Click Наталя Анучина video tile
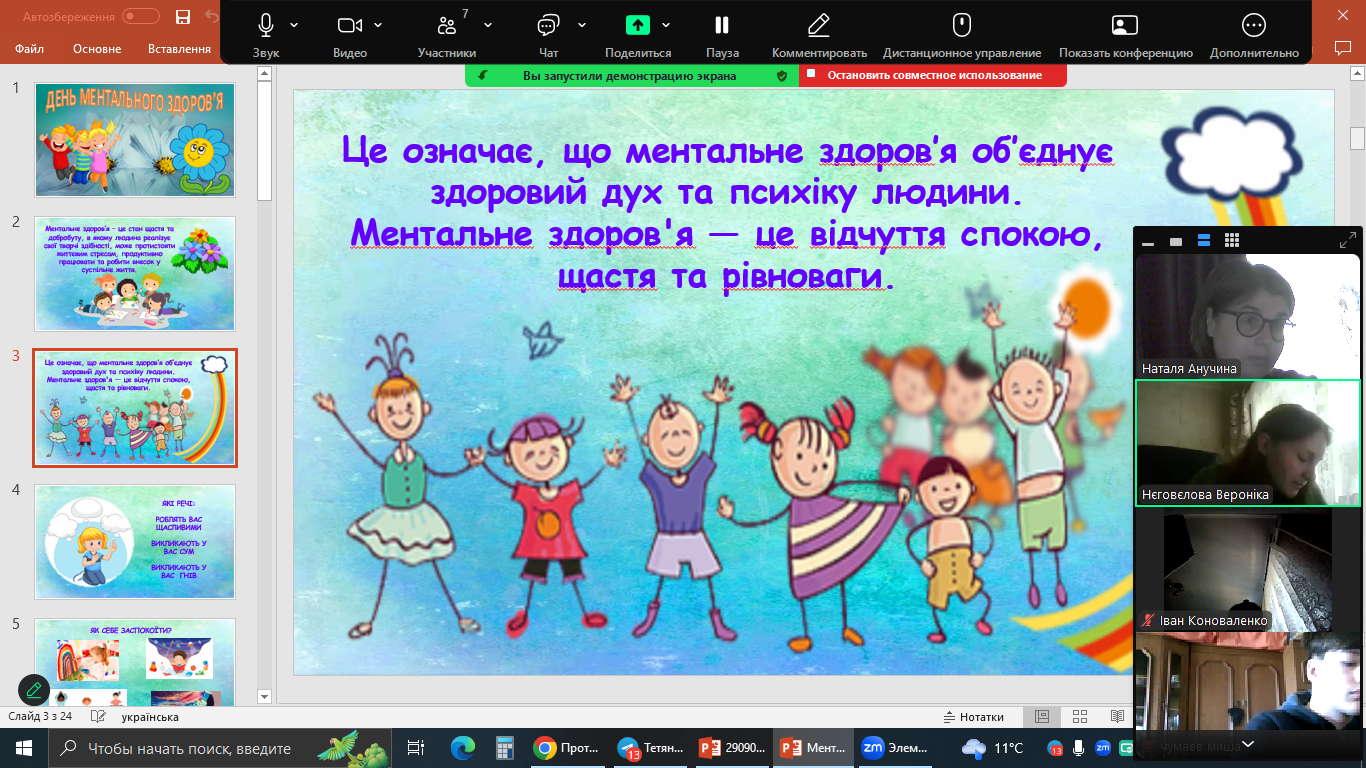 click(1248, 316)
